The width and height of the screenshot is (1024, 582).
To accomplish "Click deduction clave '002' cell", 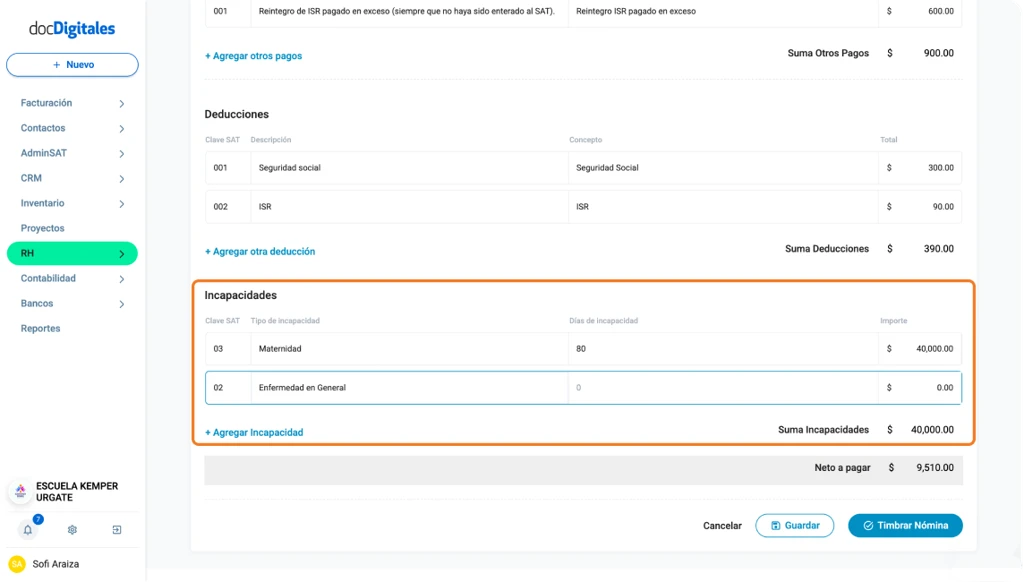I will 228,207.
